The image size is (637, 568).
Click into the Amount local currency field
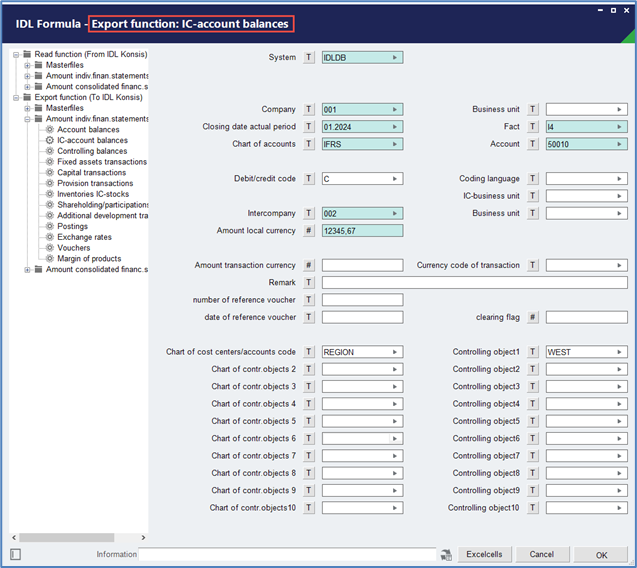click(362, 231)
